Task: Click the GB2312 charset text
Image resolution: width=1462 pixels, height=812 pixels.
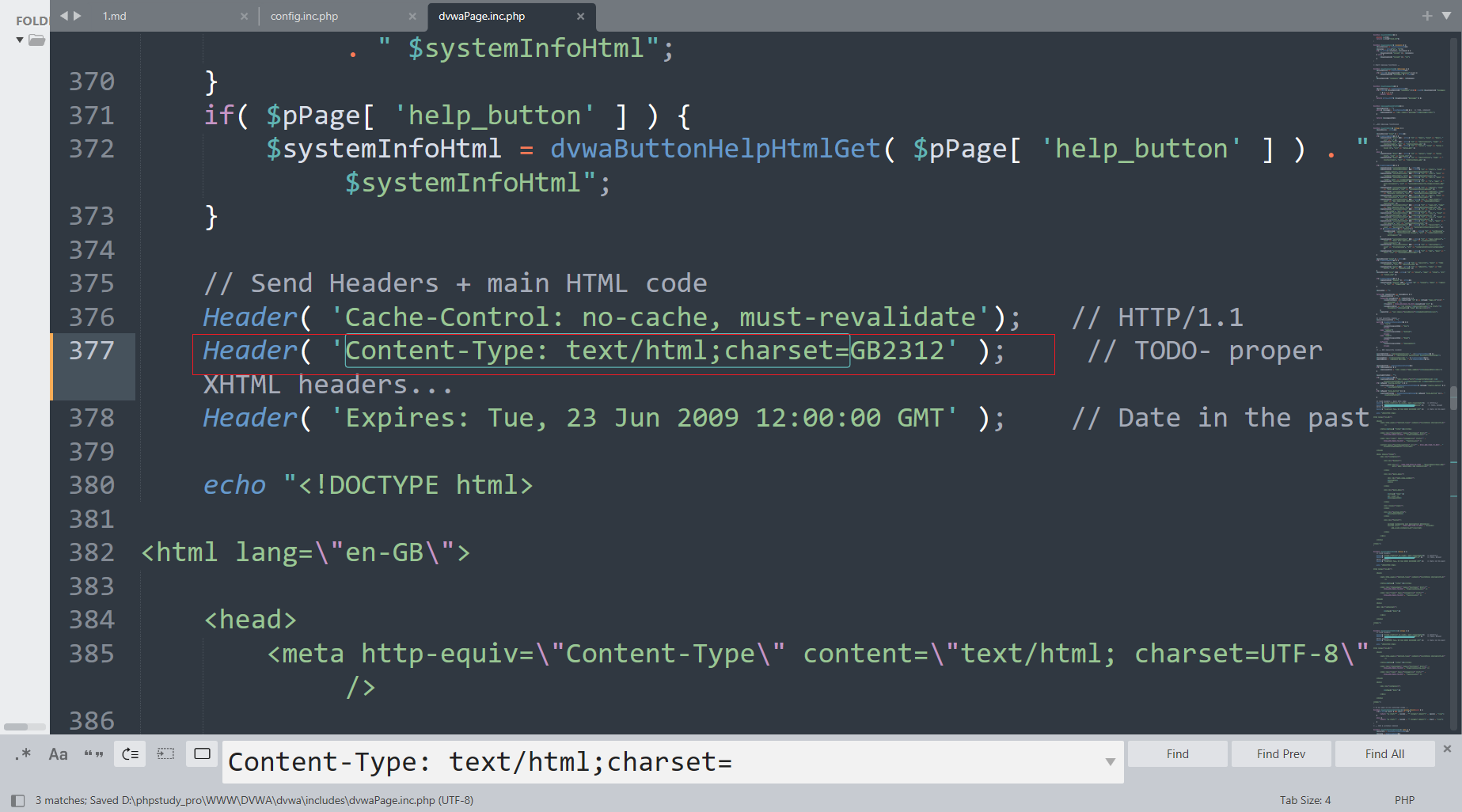Action: [x=898, y=351]
